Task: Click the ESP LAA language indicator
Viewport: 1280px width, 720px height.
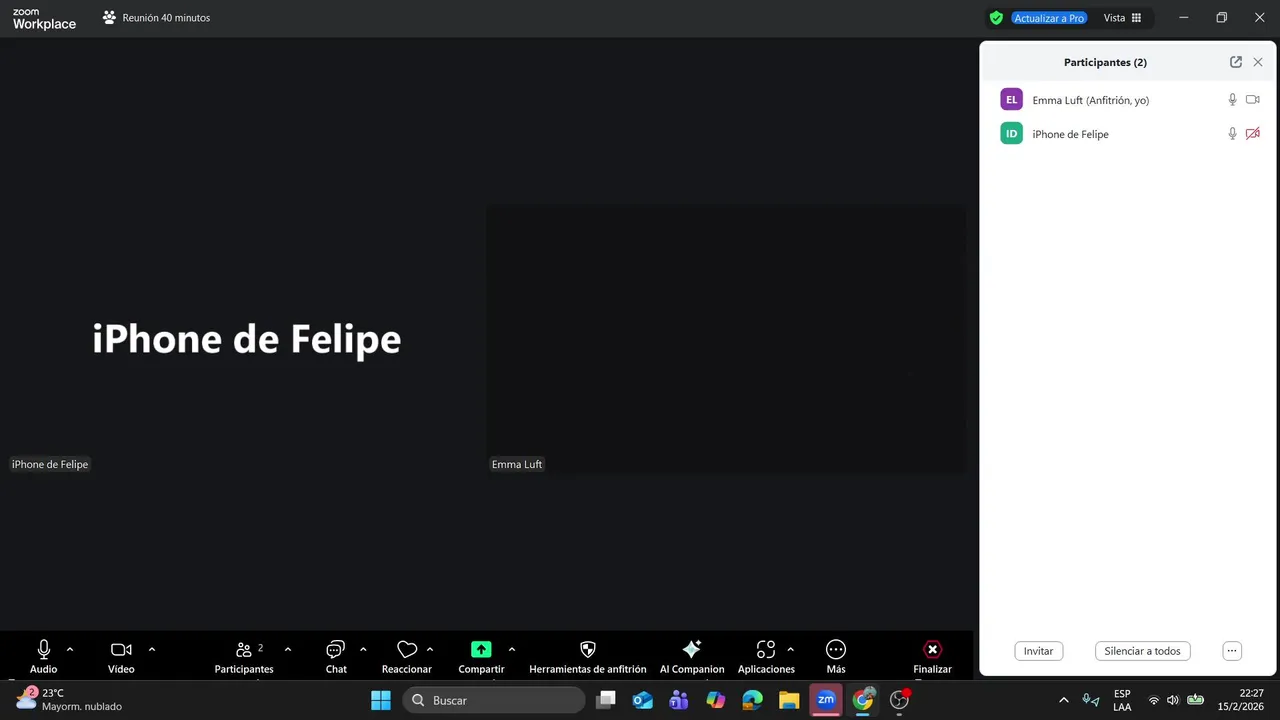Action: pyautogui.click(x=1122, y=700)
